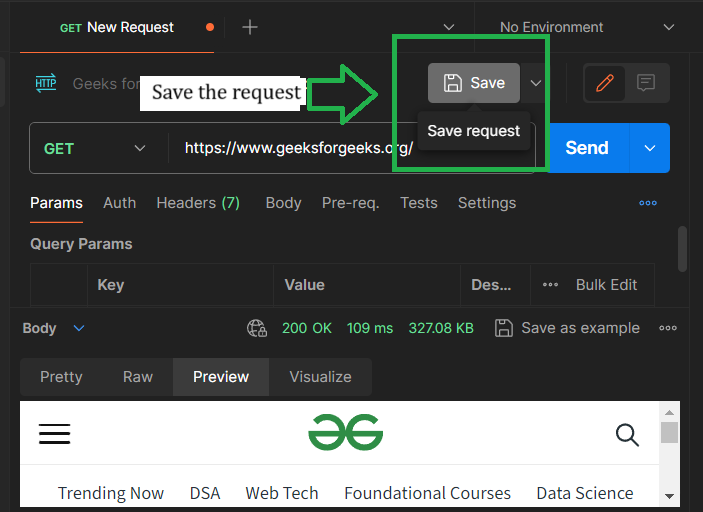The image size is (703, 512).
Task: Click the preview scrollbar down arrow
Action: (669, 496)
